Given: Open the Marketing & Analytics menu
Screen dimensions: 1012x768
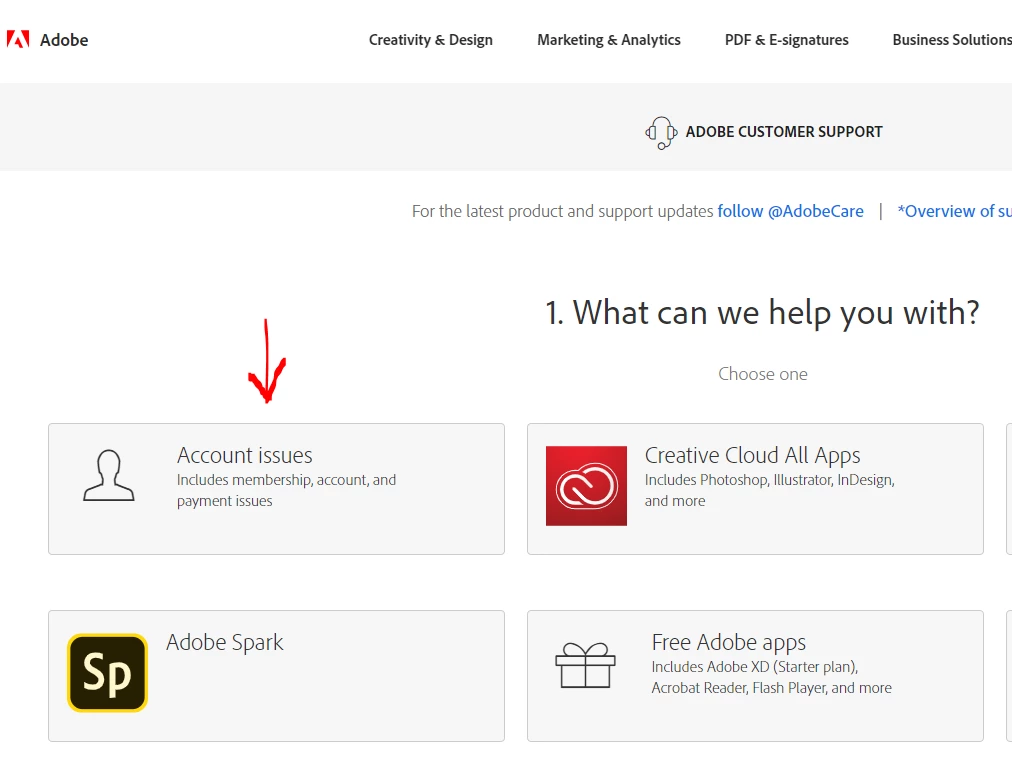Looking at the screenshot, I should (609, 40).
